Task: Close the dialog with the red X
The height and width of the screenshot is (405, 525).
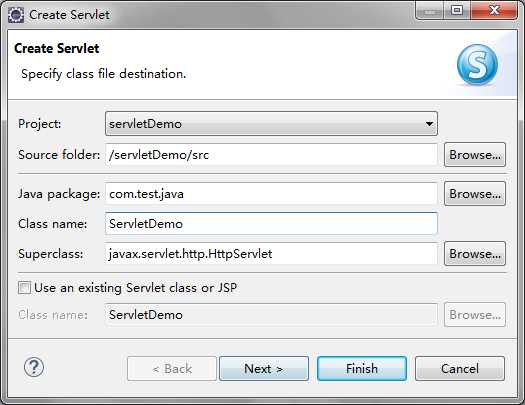Action: [x=494, y=11]
